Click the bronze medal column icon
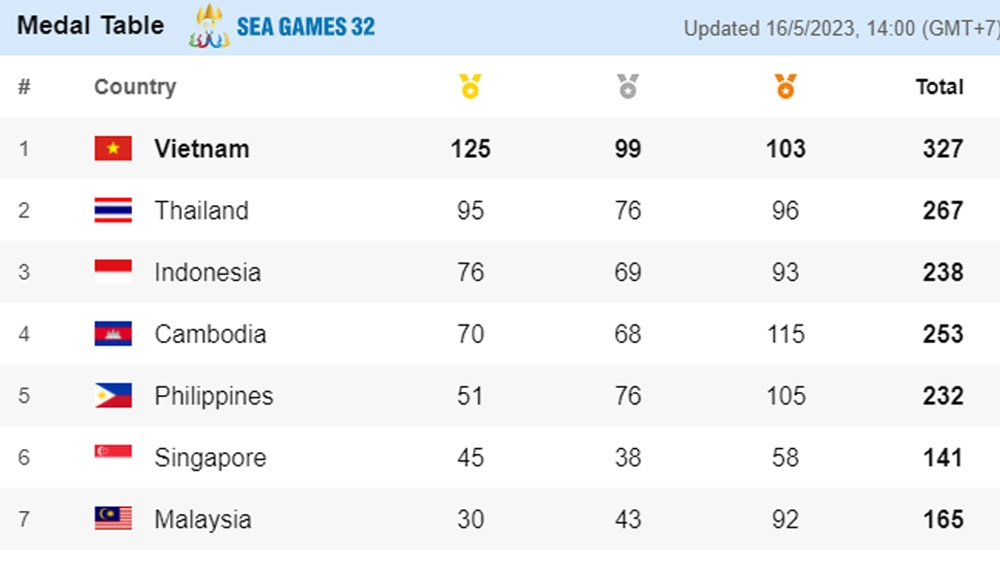The image size is (1000, 563). pyautogui.click(x=786, y=86)
